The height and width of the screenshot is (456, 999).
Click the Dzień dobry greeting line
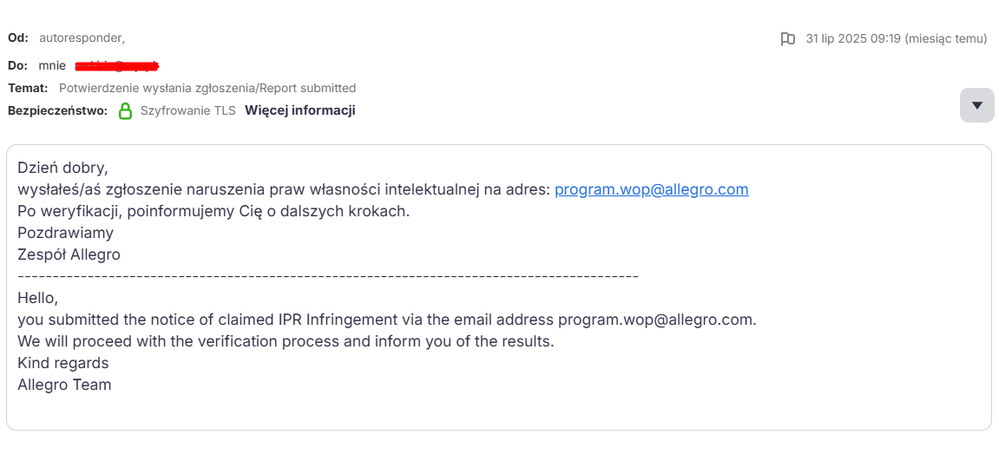click(63, 167)
